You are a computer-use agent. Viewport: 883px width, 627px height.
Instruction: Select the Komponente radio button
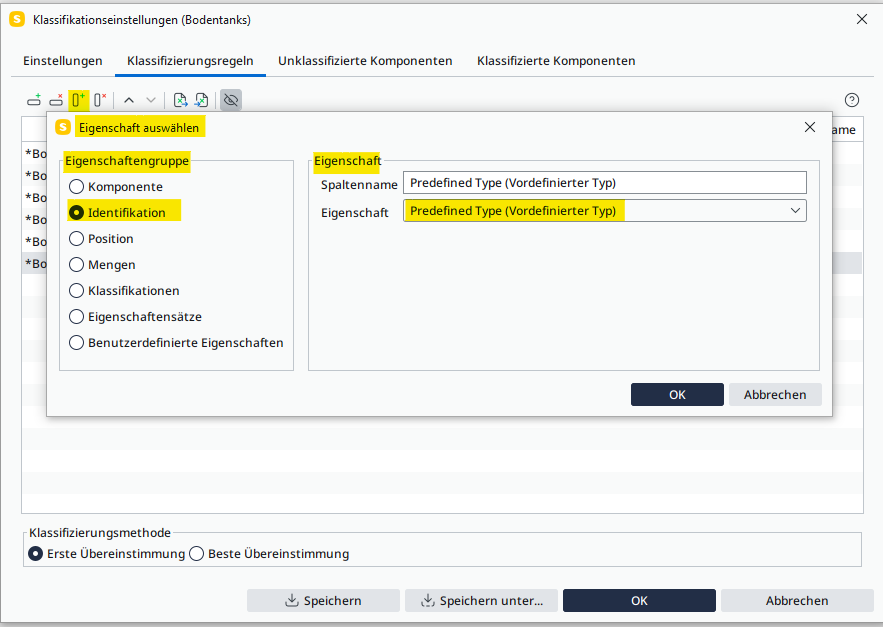(77, 187)
